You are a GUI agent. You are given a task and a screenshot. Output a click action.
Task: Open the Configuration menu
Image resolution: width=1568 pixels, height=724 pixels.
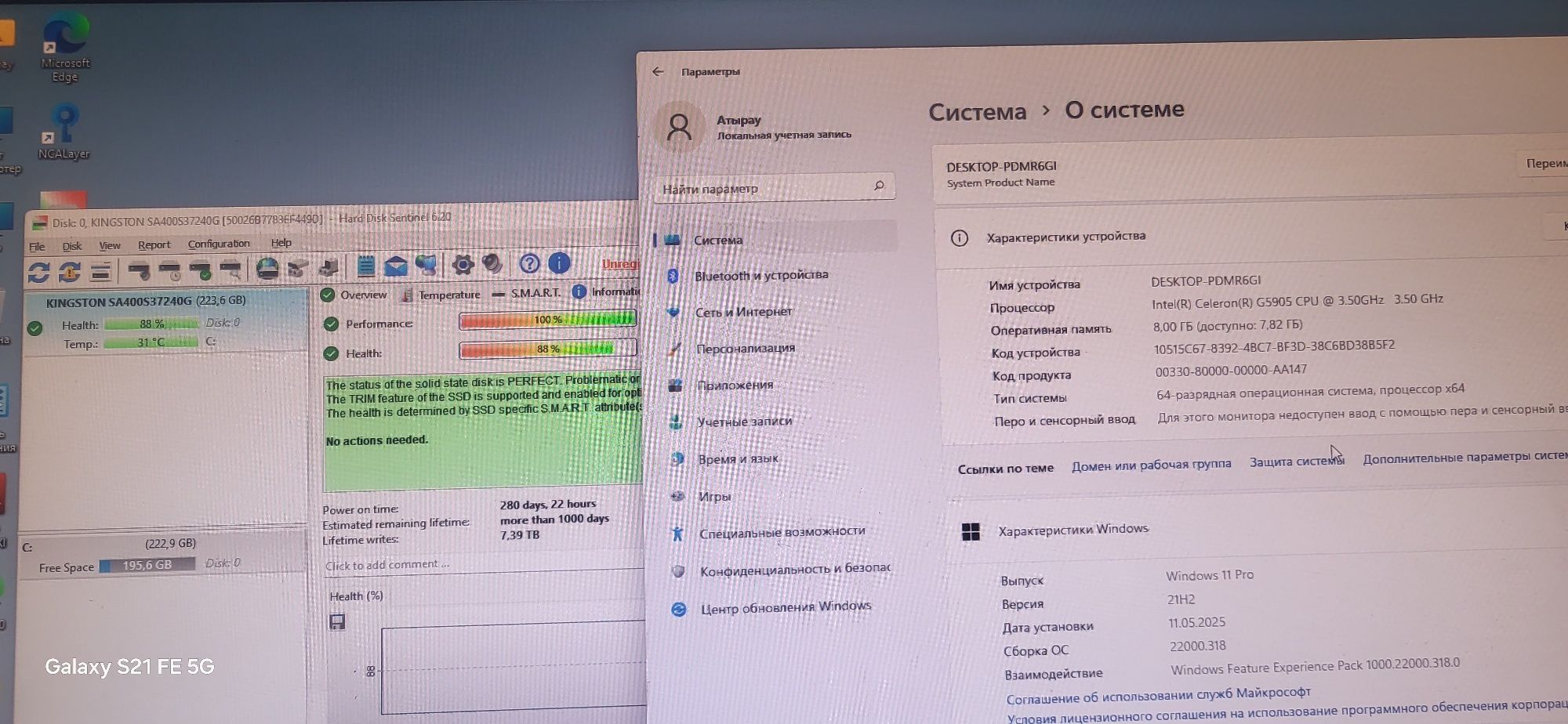coord(219,244)
